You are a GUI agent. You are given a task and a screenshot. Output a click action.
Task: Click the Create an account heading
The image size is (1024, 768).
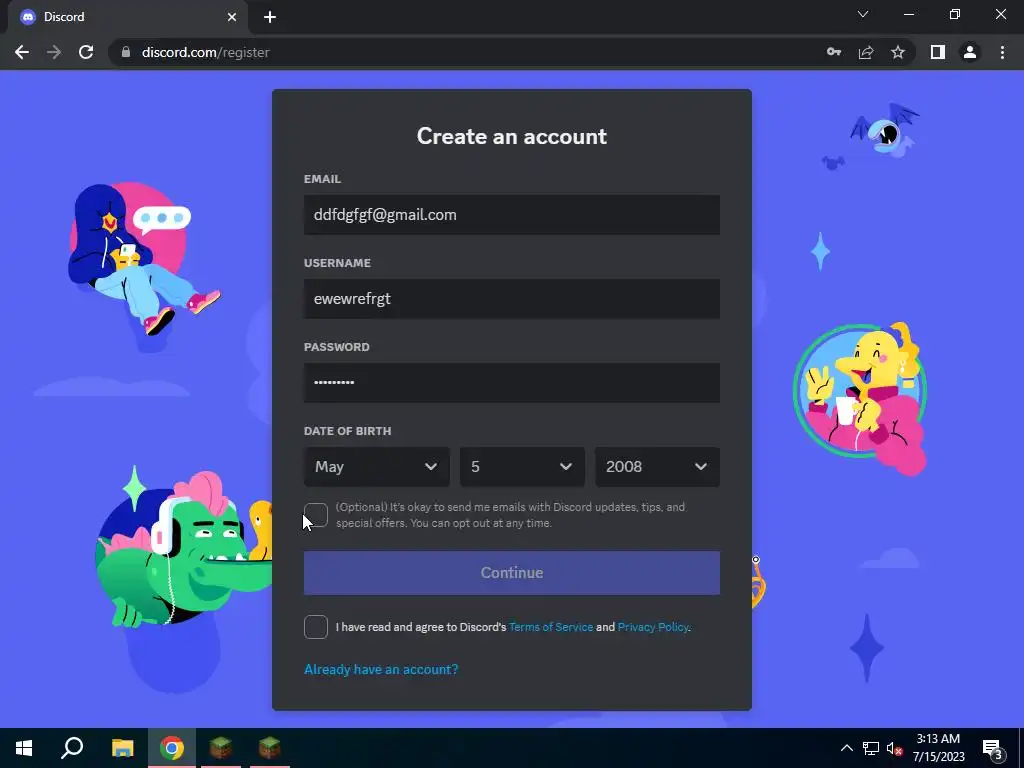[x=511, y=136]
